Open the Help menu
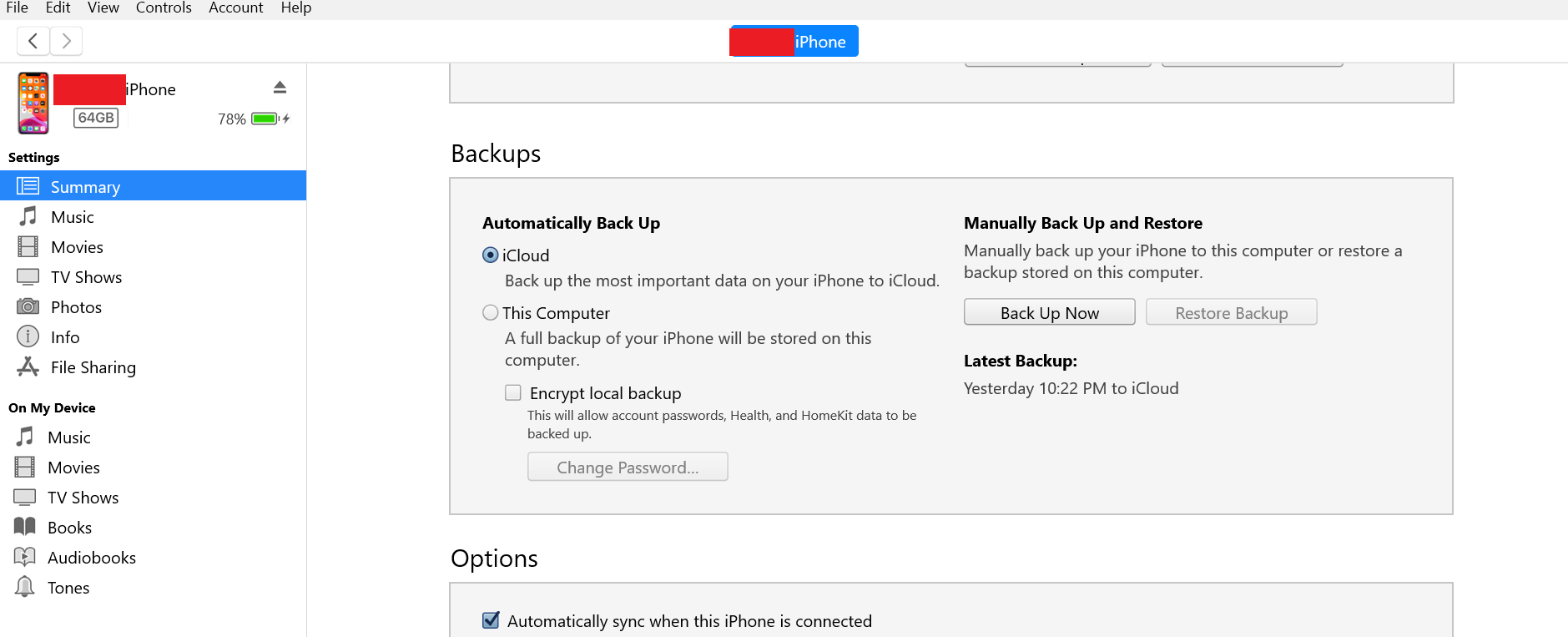The image size is (1568, 637). pyautogui.click(x=296, y=8)
